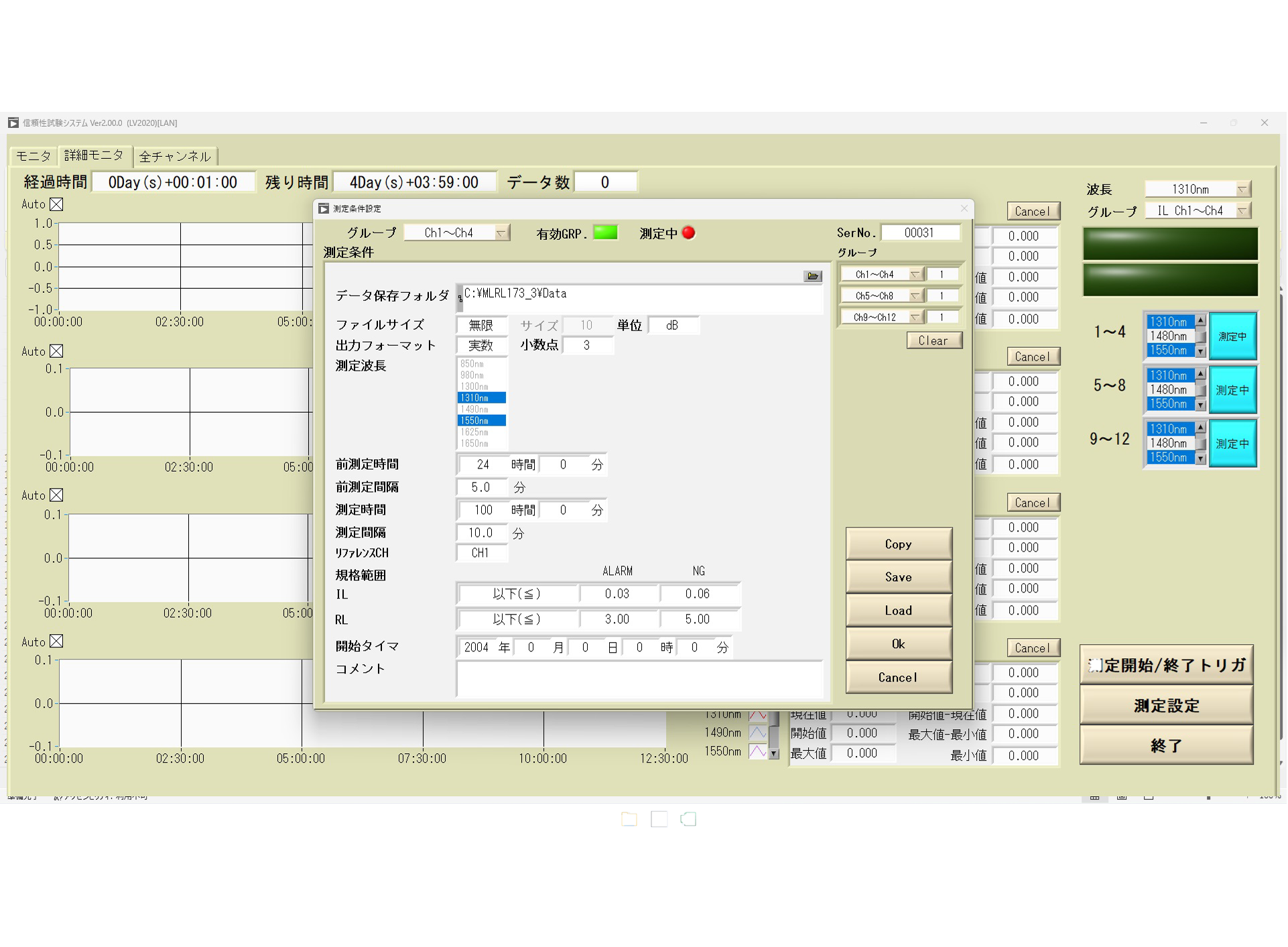This screenshot has height=947, width=1288.
Task: Click scroll-down arrow of 5~8 wavelength list
Action: [x=1201, y=405]
